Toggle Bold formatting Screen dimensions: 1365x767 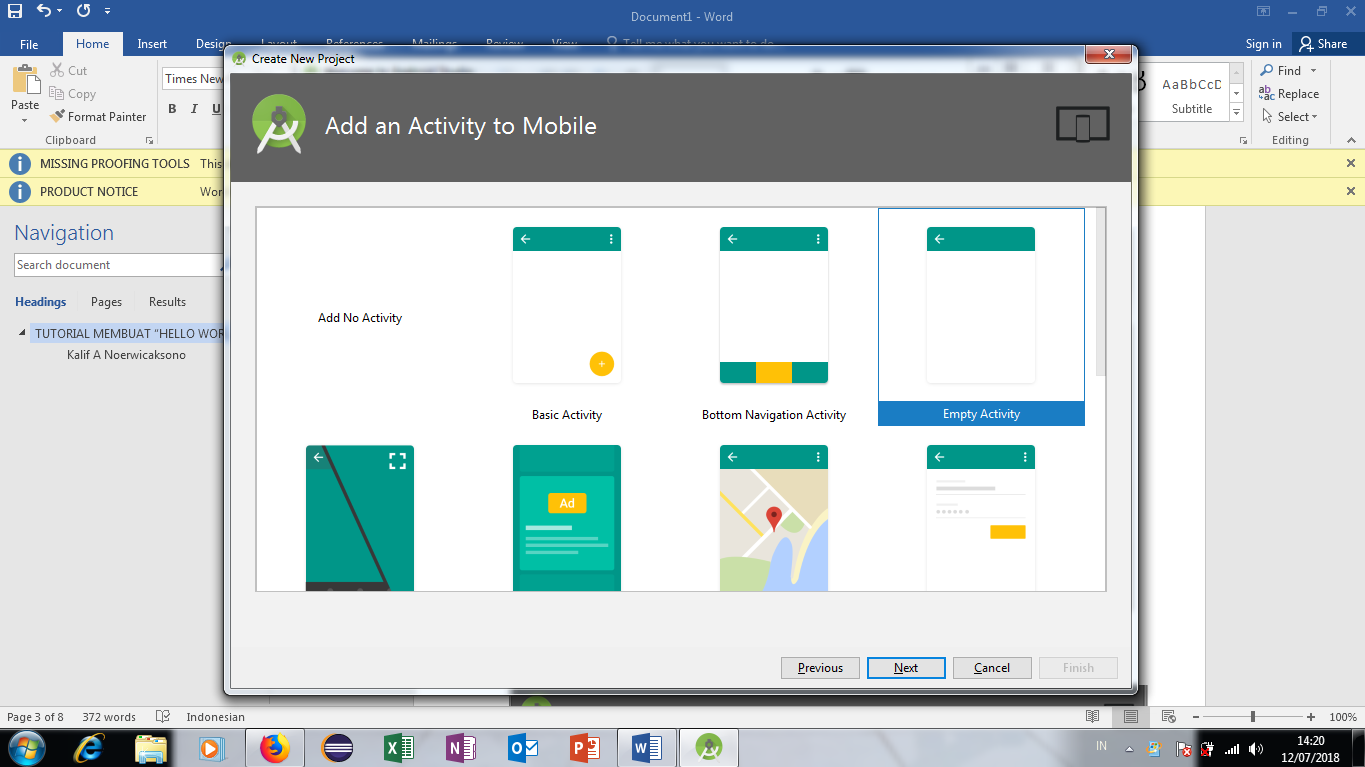174,109
